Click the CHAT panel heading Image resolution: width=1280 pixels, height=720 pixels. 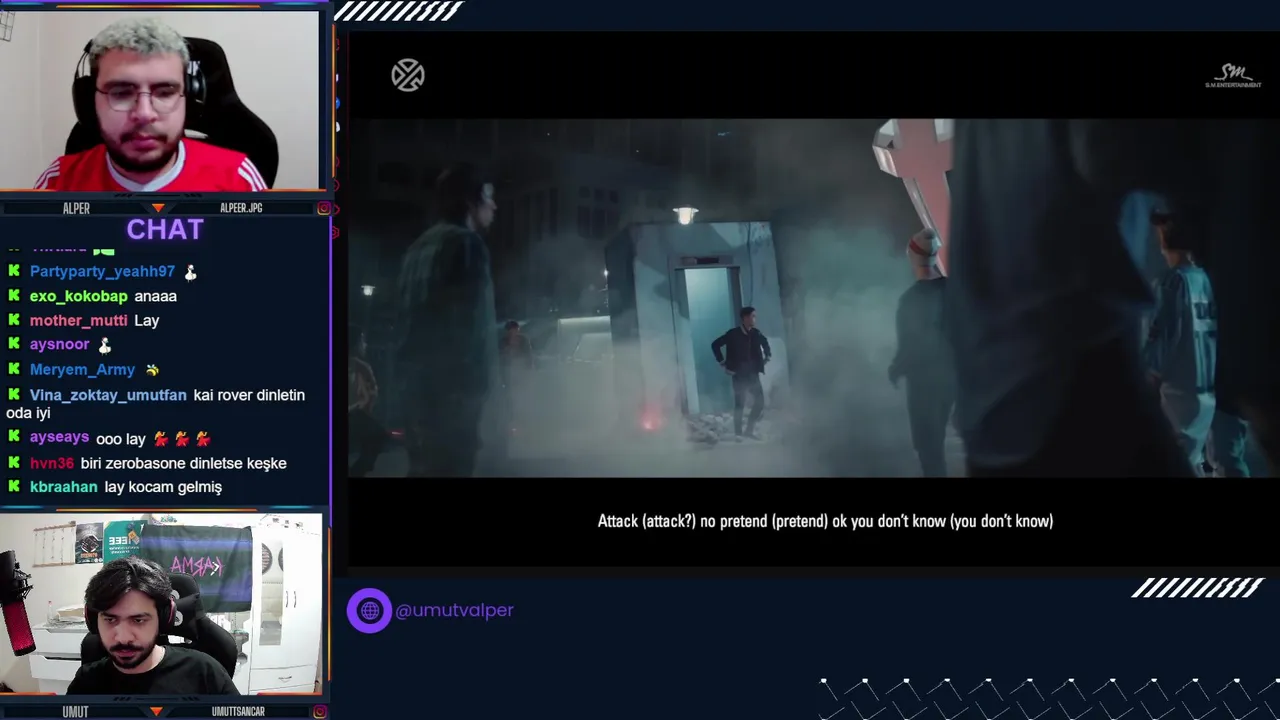click(x=165, y=230)
